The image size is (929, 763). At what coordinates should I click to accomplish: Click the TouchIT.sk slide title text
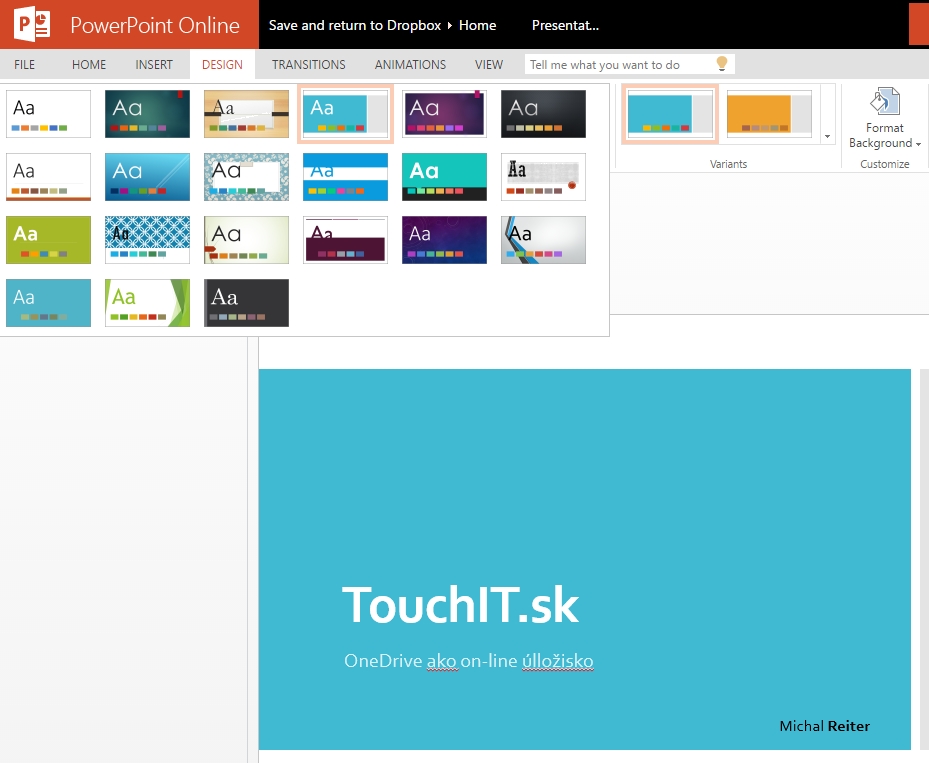[460, 605]
